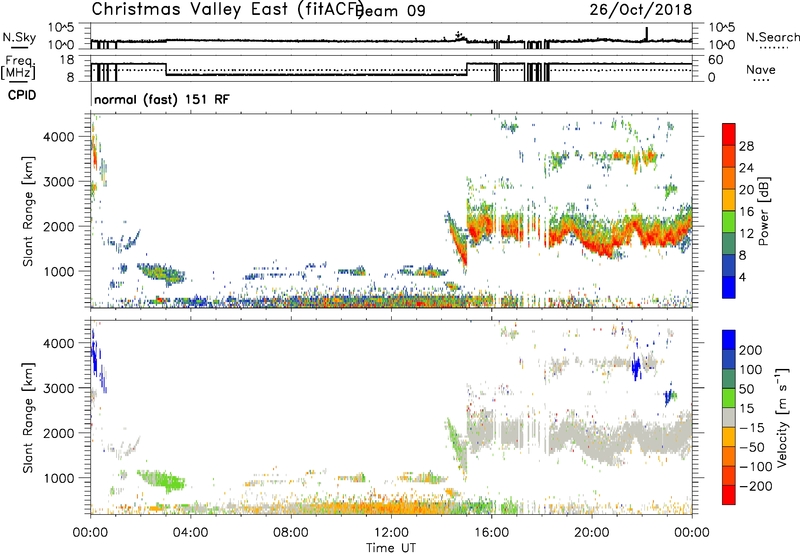The width and height of the screenshot is (800, 554).
Task: Click the green velocity patch near 03:00 at 1000 km
Action: (163, 480)
